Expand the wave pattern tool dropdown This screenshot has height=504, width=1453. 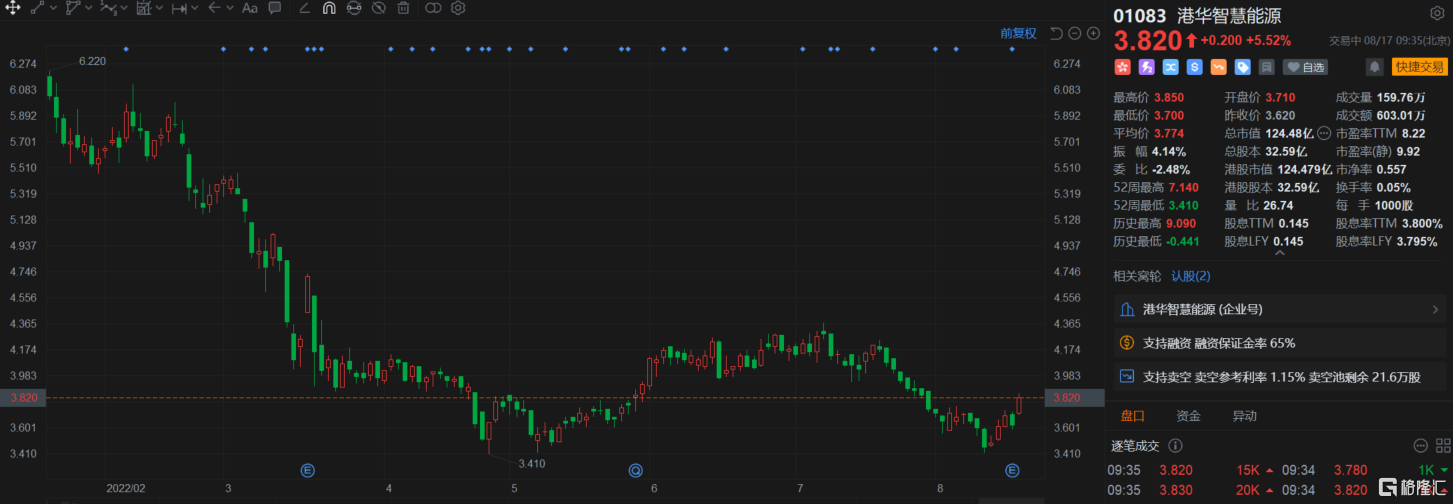point(125,8)
